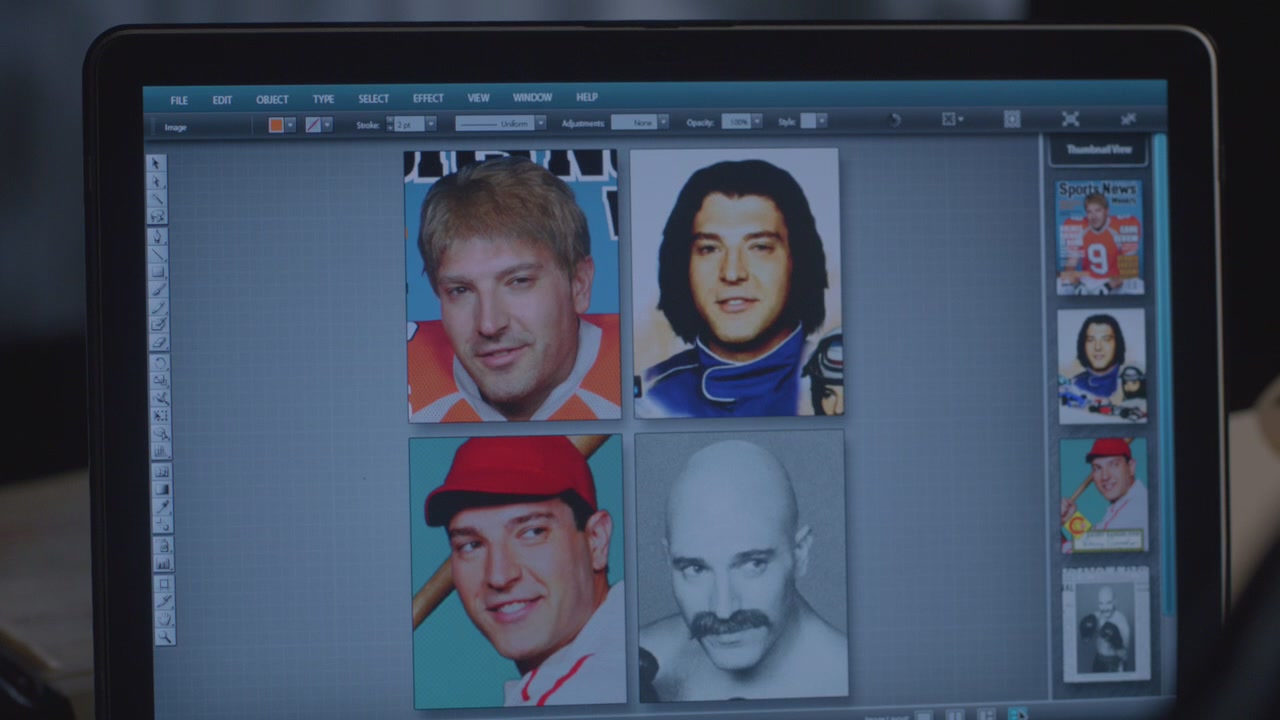Choose the Scale tool
Viewport: 1280px width, 720px height.
coord(160,380)
